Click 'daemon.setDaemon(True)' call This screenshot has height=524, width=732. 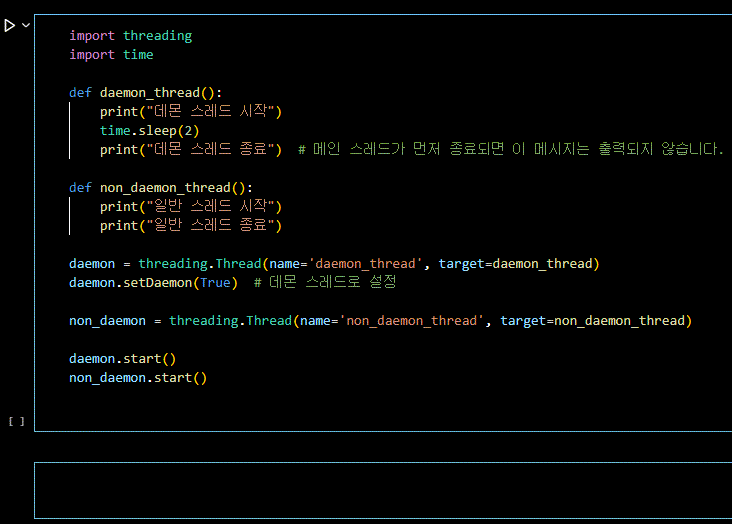[x=154, y=283]
